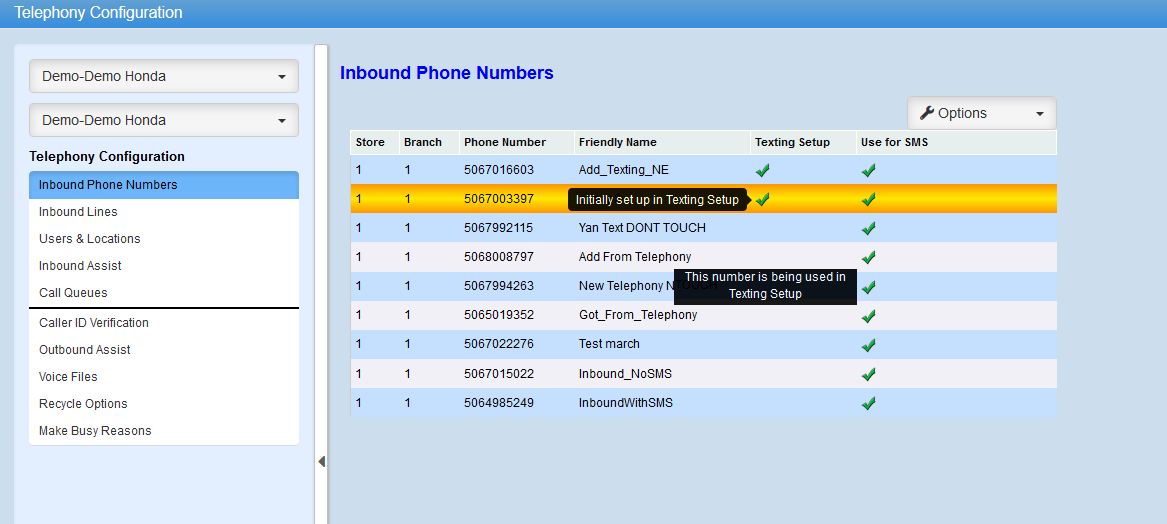The height and width of the screenshot is (524, 1167).
Task: Collapse the left sidebar with arrow handle
Action: point(321,461)
